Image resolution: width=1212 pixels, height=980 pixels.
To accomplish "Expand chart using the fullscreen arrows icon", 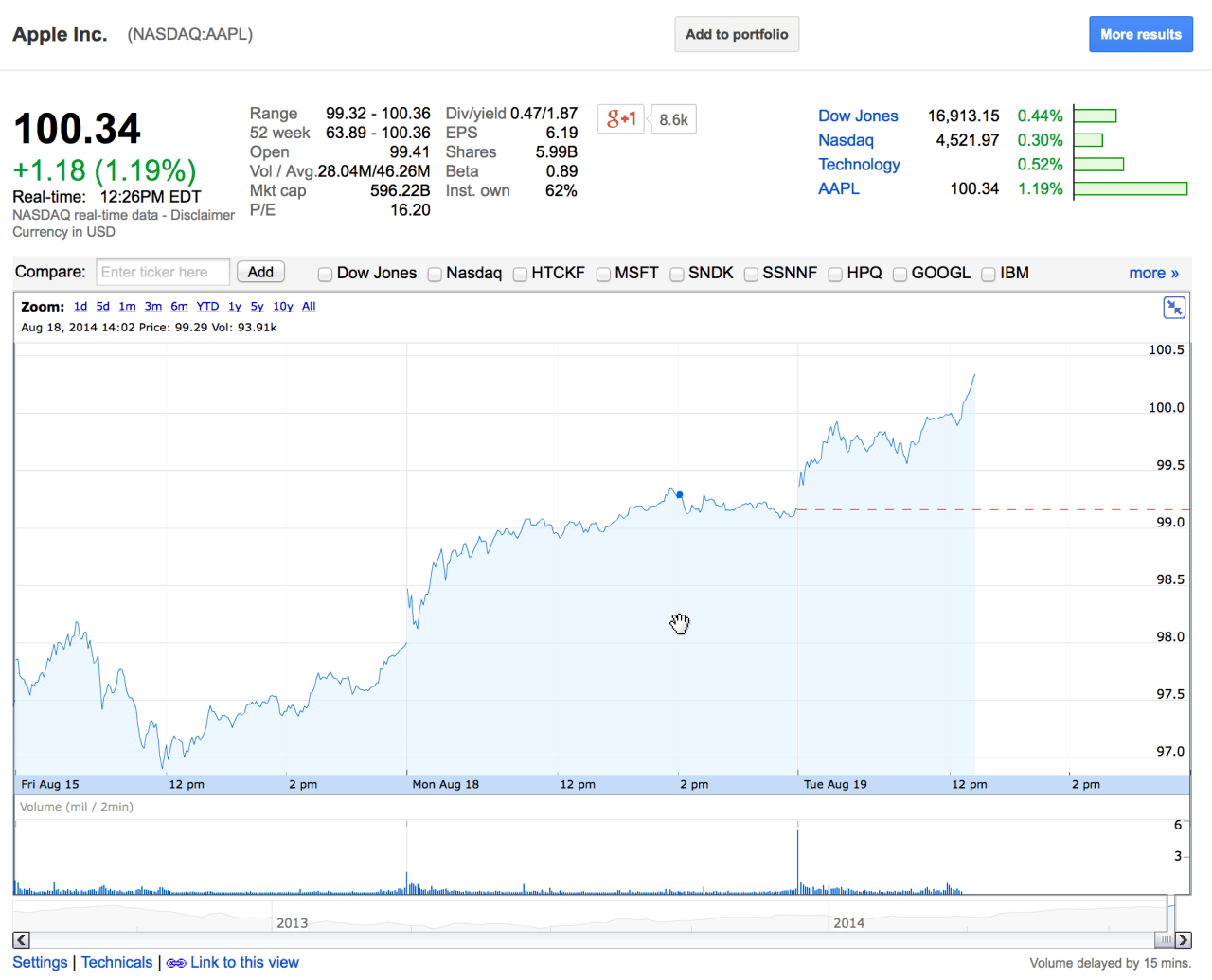I will pyautogui.click(x=1174, y=307).
